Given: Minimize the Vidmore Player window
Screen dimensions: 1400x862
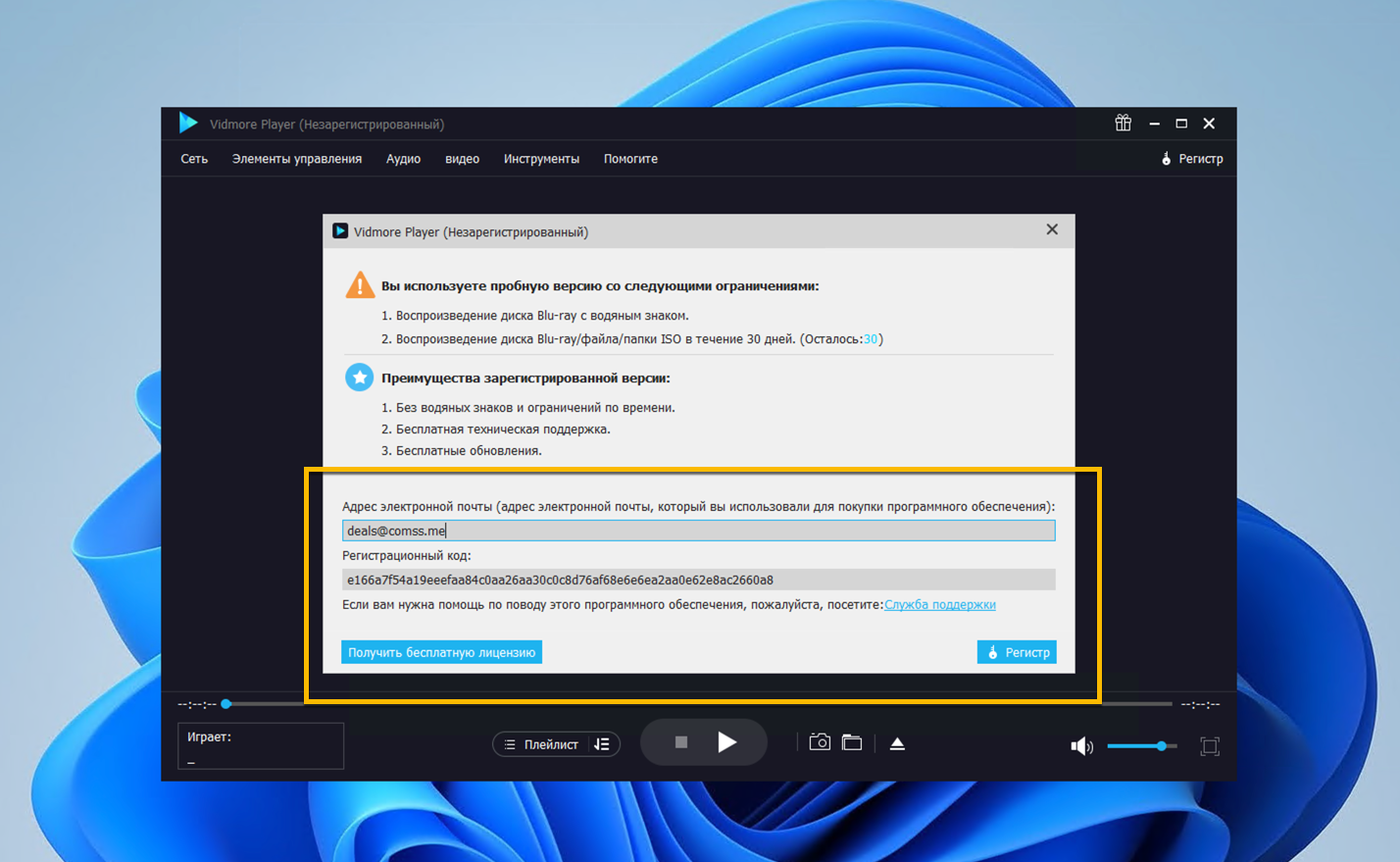Looking at the screenshot, I should [1154, 124].
